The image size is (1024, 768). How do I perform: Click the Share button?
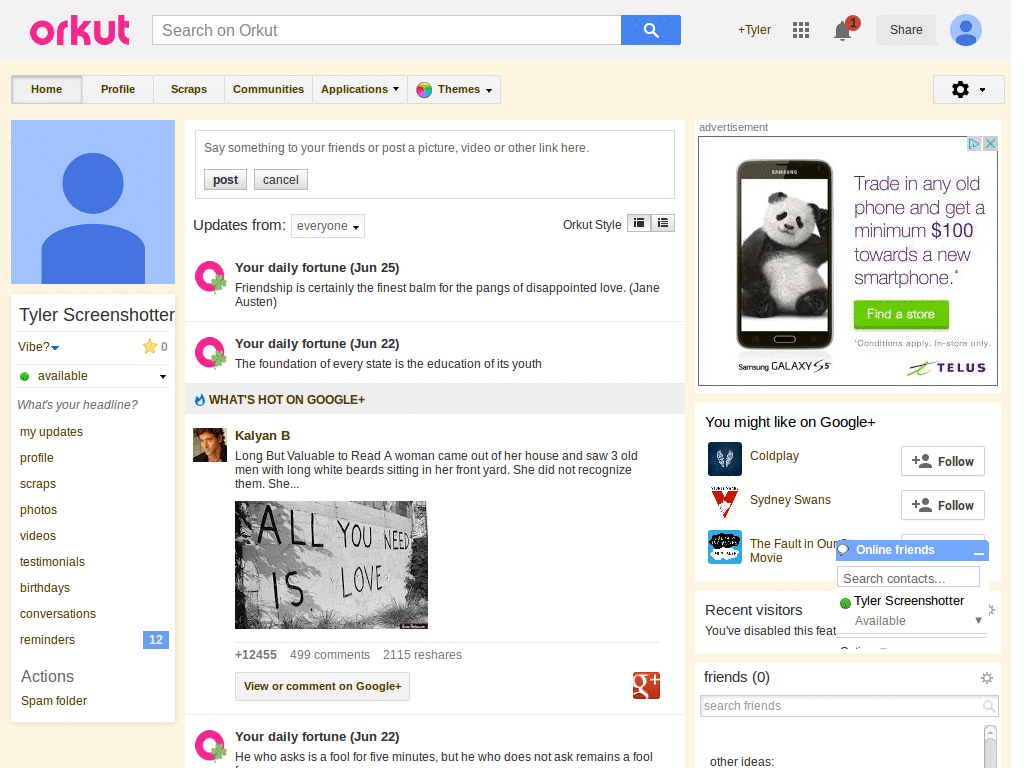906,30
